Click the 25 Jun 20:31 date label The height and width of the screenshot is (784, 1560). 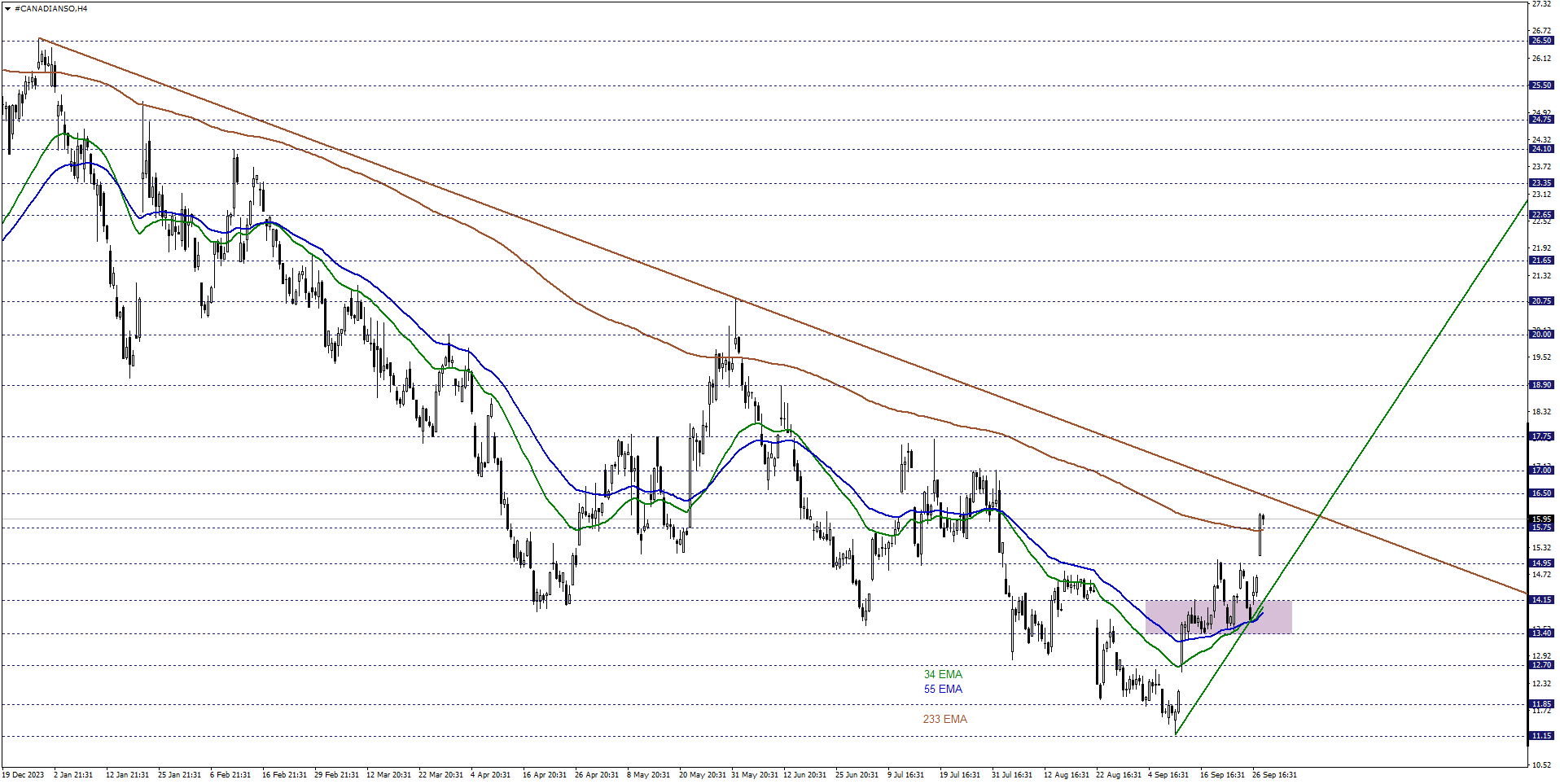(x=857, y=775)
